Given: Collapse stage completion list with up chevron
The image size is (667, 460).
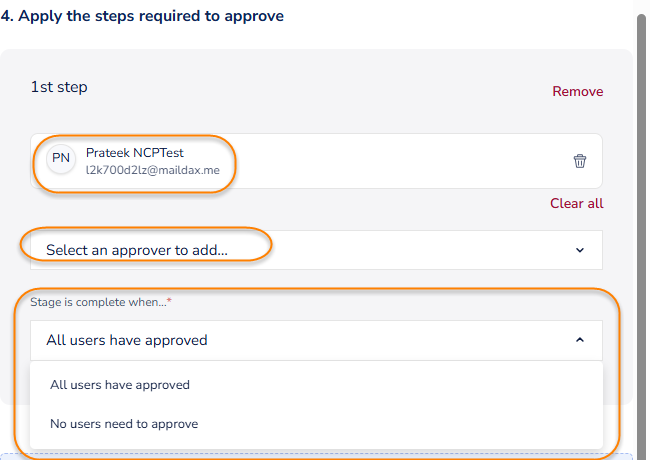Looking at the screenshot, I should [x=580, y=340].
